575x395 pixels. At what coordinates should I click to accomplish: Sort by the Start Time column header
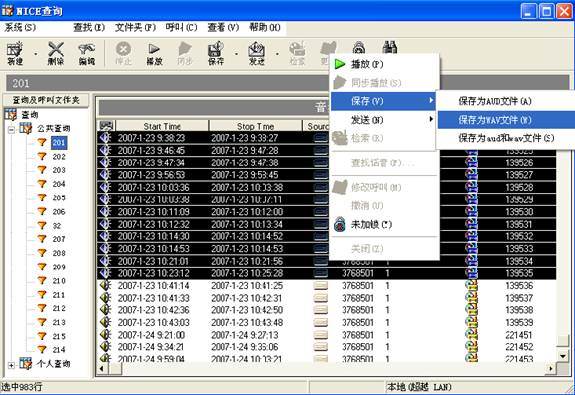[162, 126]
